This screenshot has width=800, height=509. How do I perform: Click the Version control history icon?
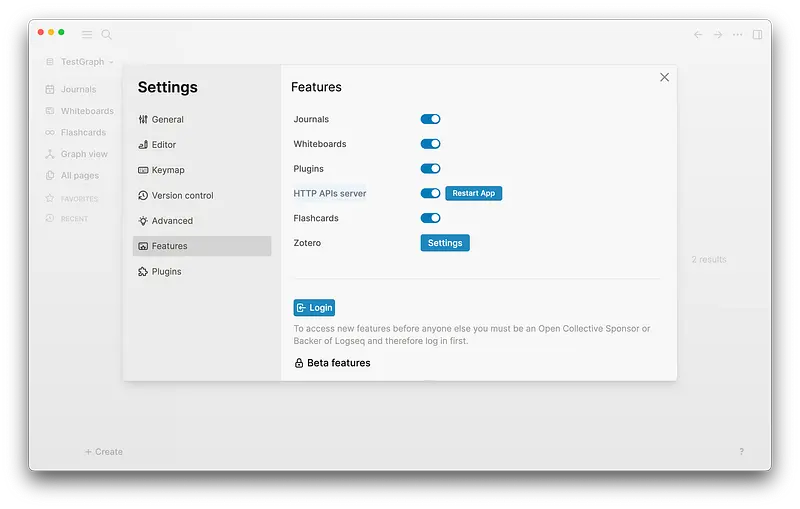(x=143, y=195)
